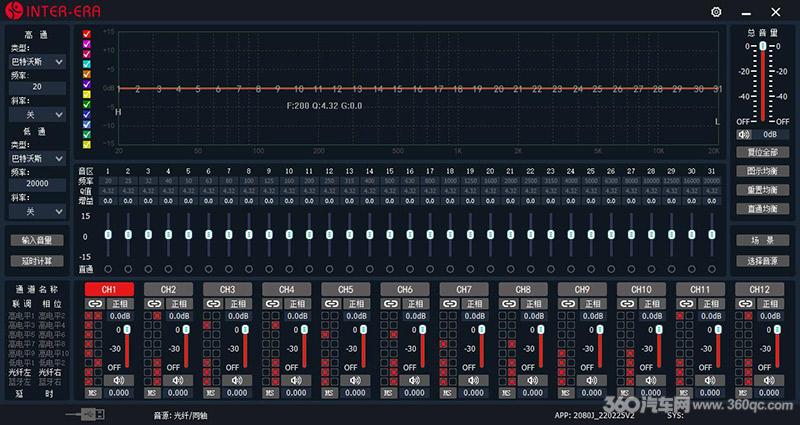Open the 场景 scene button
This screenshot has height=425, width=800.
click(x=763, y=240)
